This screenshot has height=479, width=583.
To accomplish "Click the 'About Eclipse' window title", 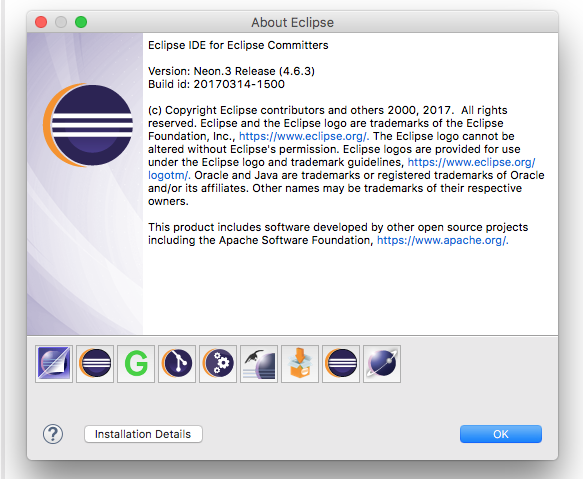I will 292,22.
